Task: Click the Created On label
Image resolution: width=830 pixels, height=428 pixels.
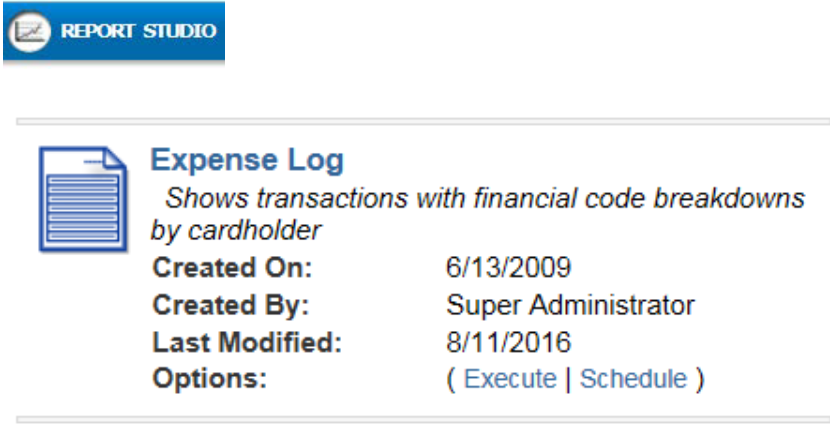Action: tap(232, 268)
